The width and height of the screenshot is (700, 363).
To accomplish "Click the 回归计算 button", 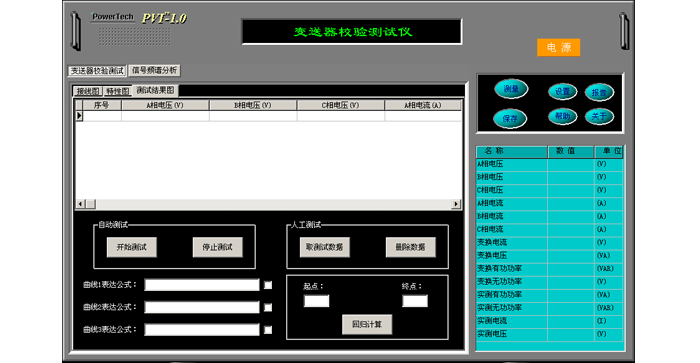I will pos(367,324).
